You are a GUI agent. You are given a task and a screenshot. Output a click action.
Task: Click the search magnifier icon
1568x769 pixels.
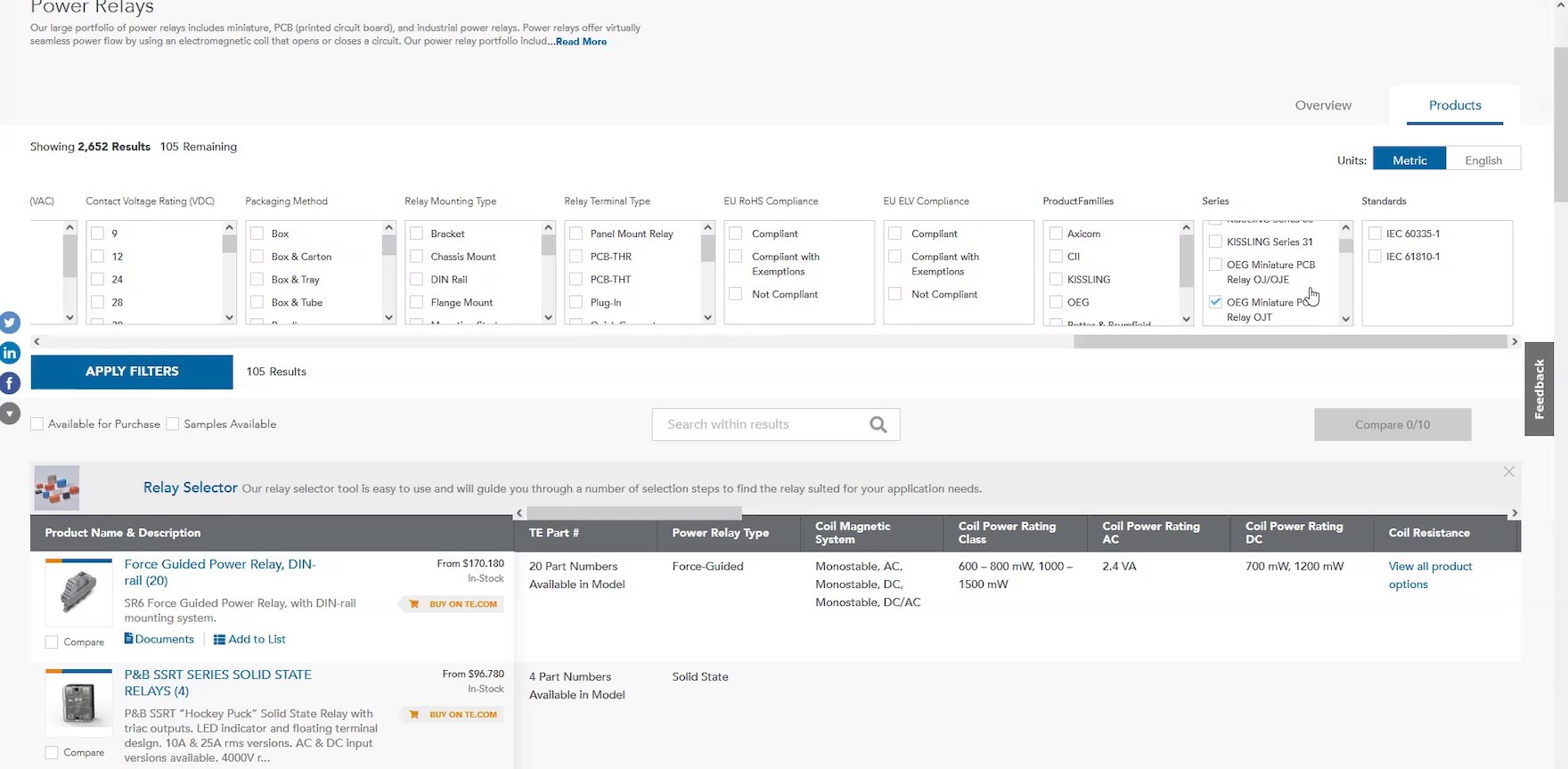878,425
